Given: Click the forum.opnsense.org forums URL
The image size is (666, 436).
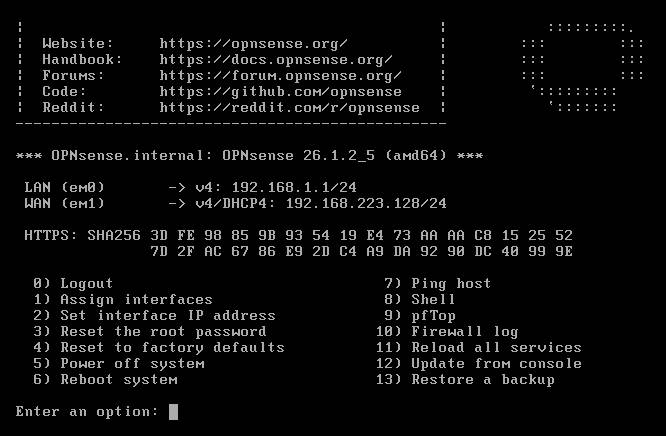Looking at the screenshot, I should [x=280, y=75].
